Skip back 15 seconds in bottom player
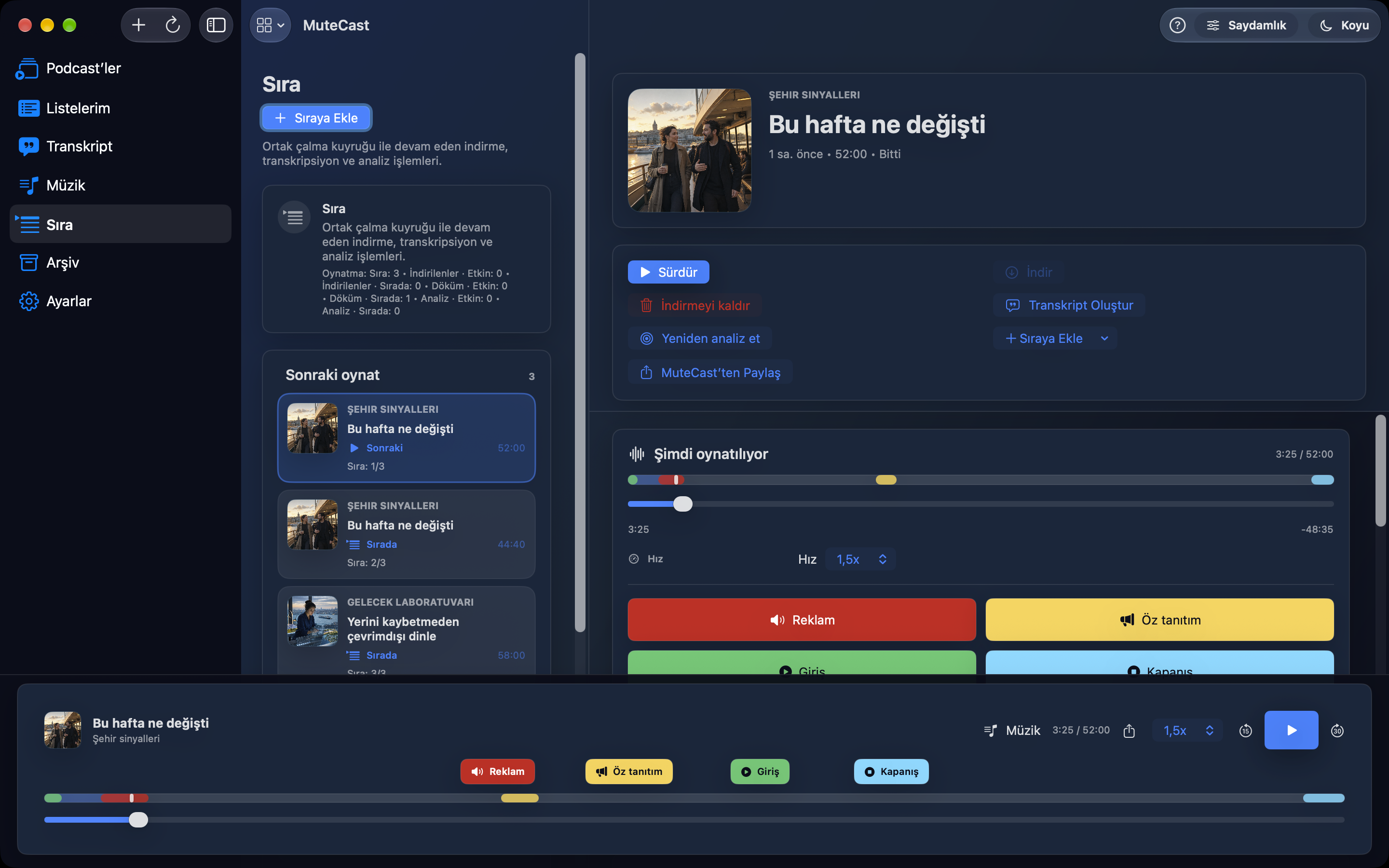The image size is (1389, 868). (x=1245, y=730)
